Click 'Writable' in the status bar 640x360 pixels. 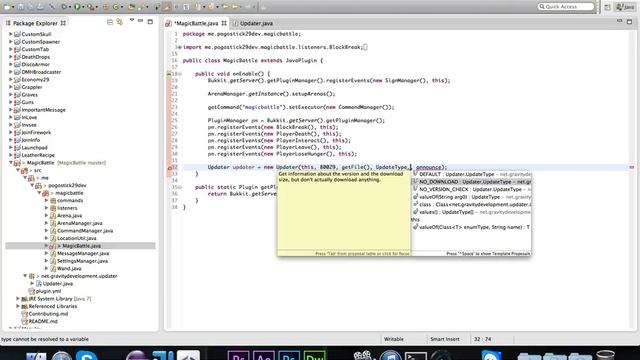point(393,339)
